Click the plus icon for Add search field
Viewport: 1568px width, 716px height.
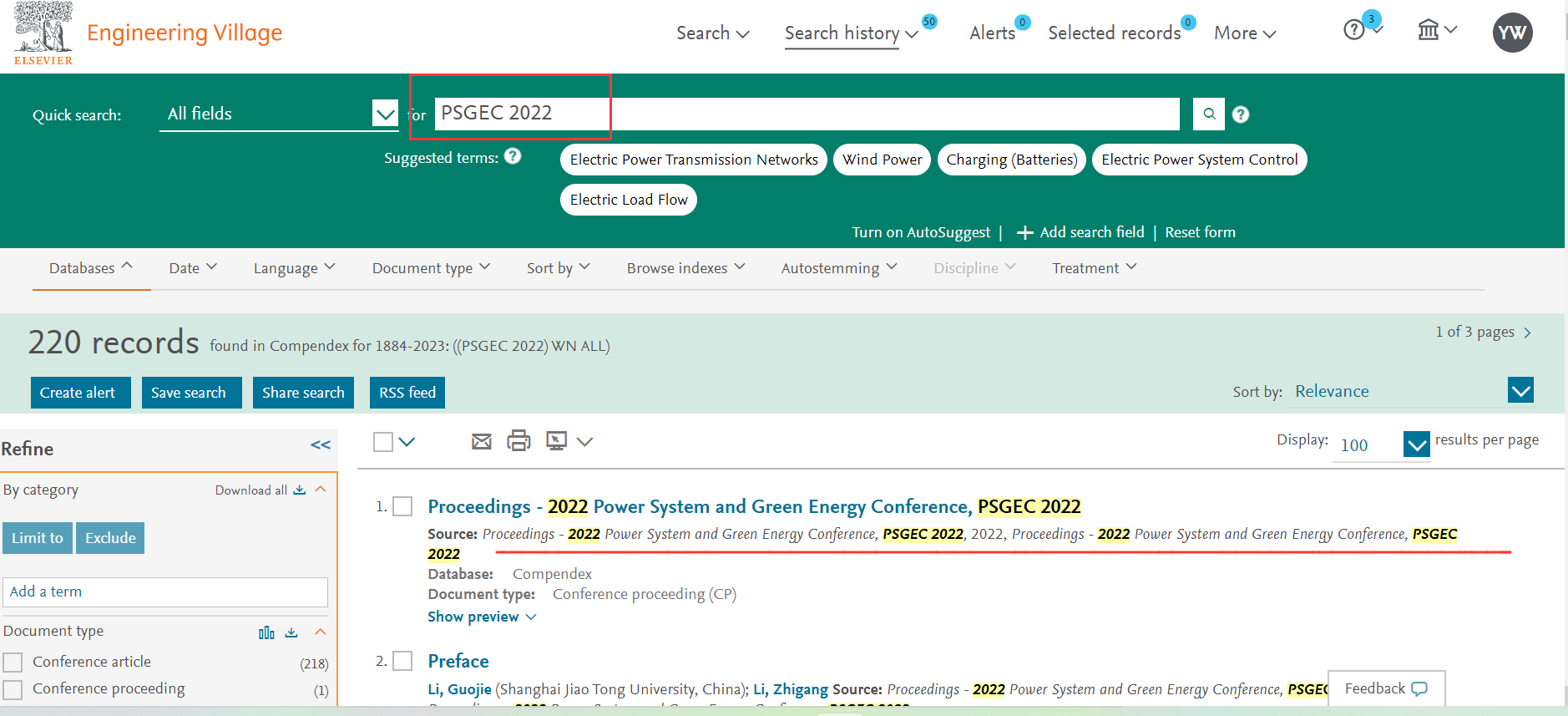(1024, 232)
